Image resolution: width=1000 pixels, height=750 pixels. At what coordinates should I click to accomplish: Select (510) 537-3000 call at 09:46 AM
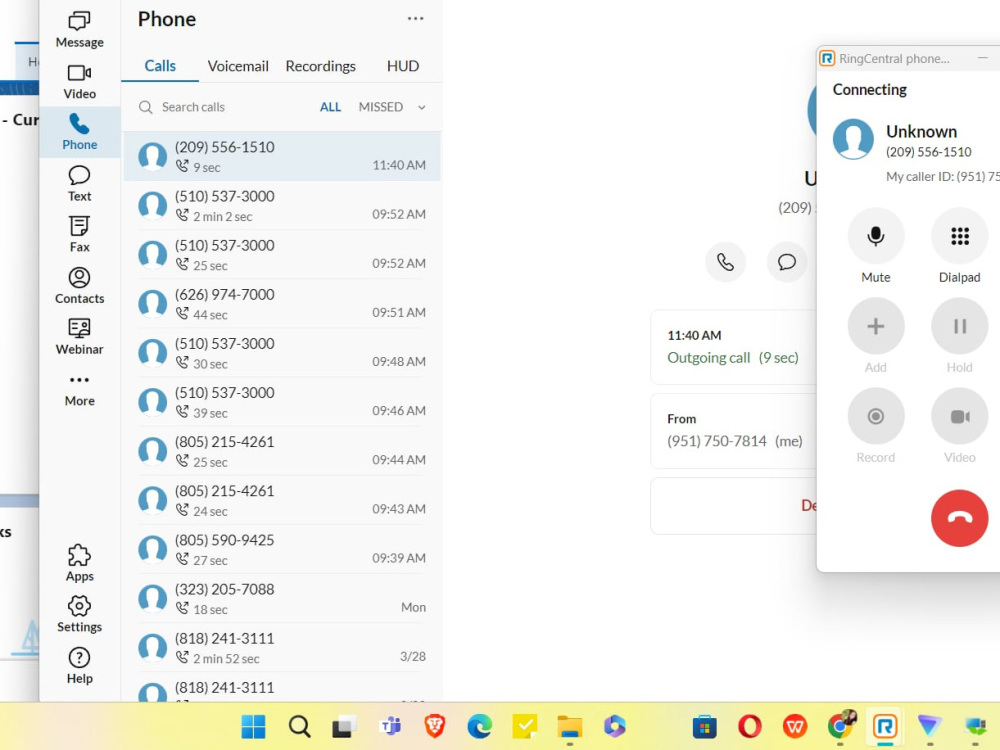click(281, 402)
